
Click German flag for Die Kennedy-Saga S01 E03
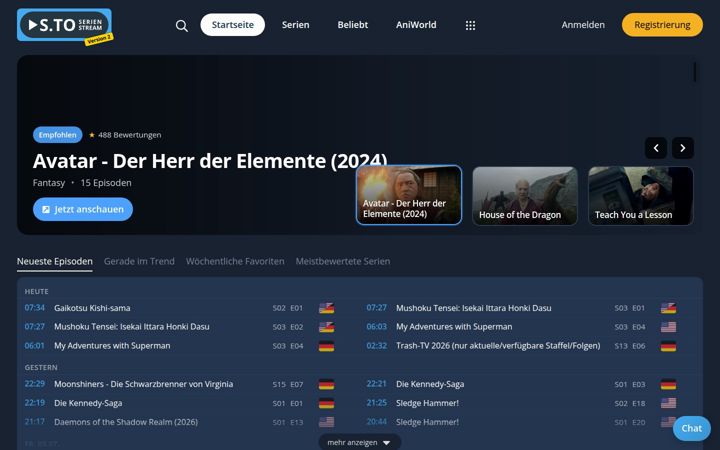pos(668,384)
